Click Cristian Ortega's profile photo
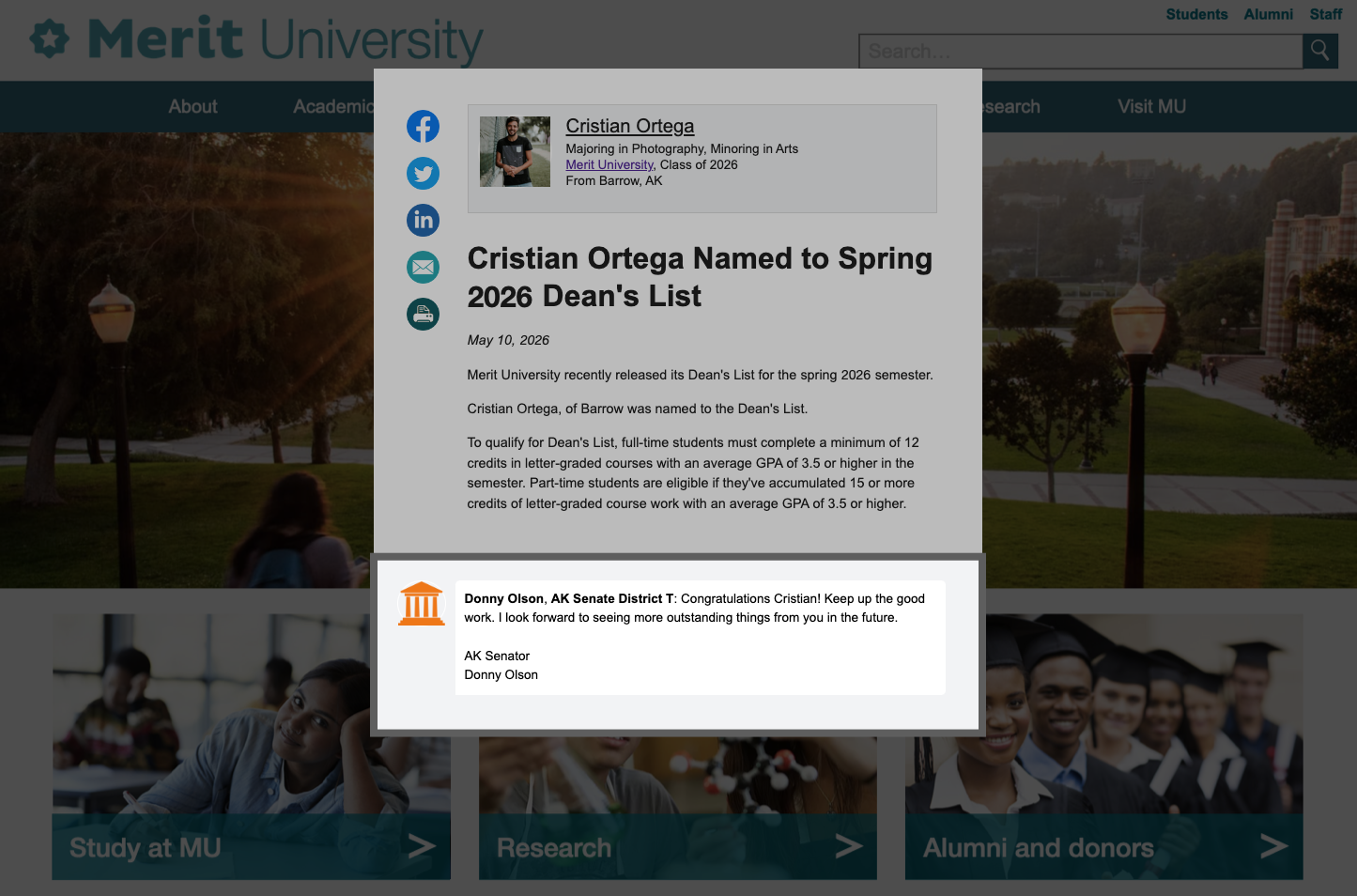 point(515,150)
